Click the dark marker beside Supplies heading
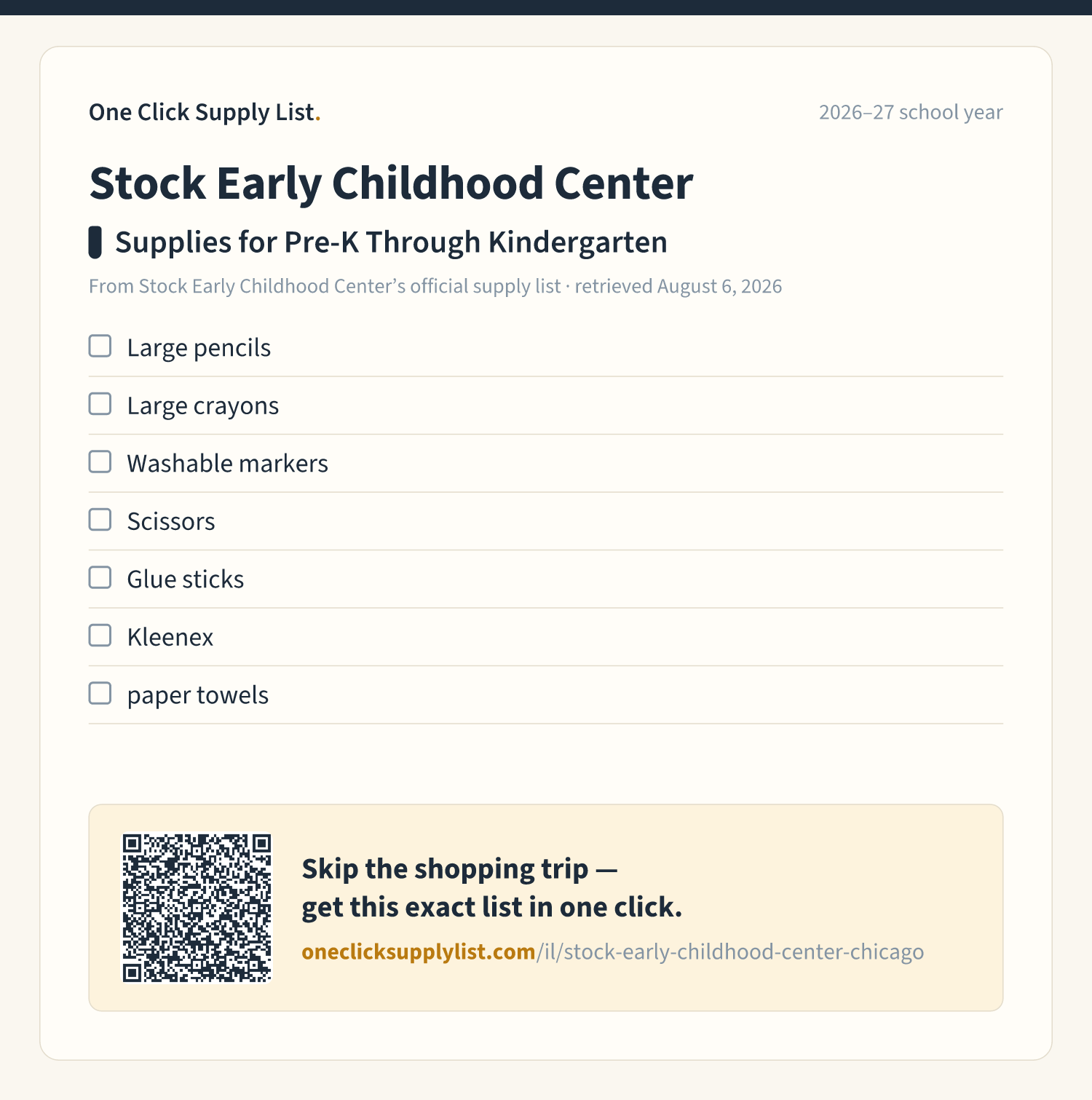Screen dimensions: 1092x1100 point(95,242)
